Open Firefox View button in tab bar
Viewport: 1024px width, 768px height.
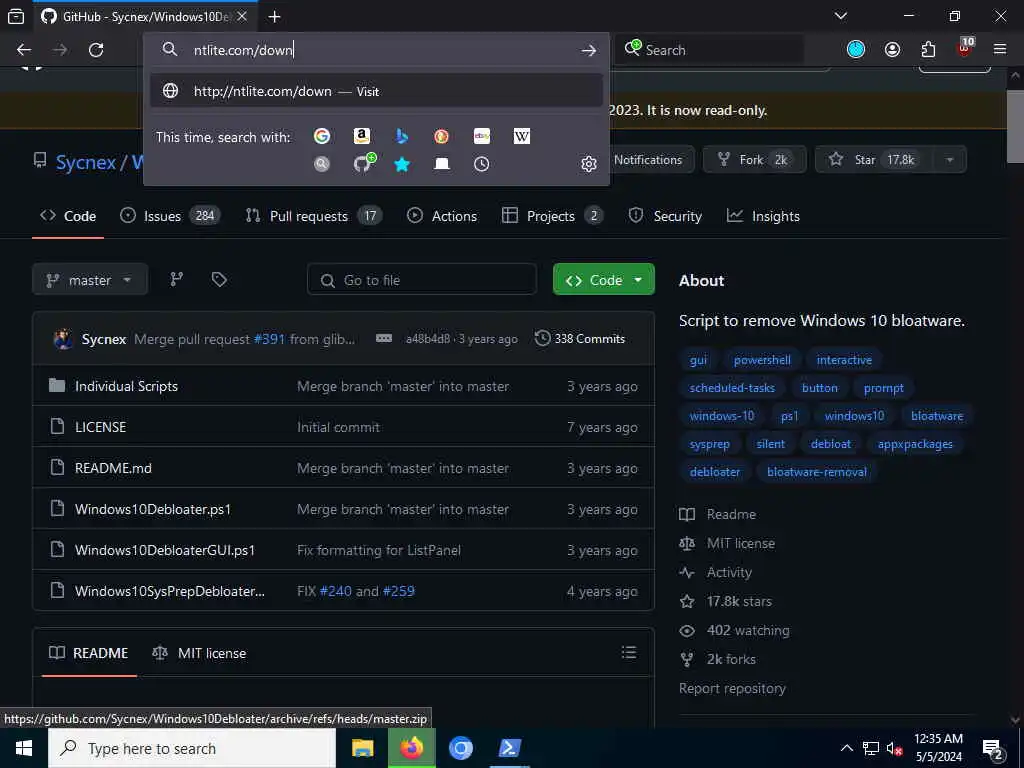[x=16, y=16]
